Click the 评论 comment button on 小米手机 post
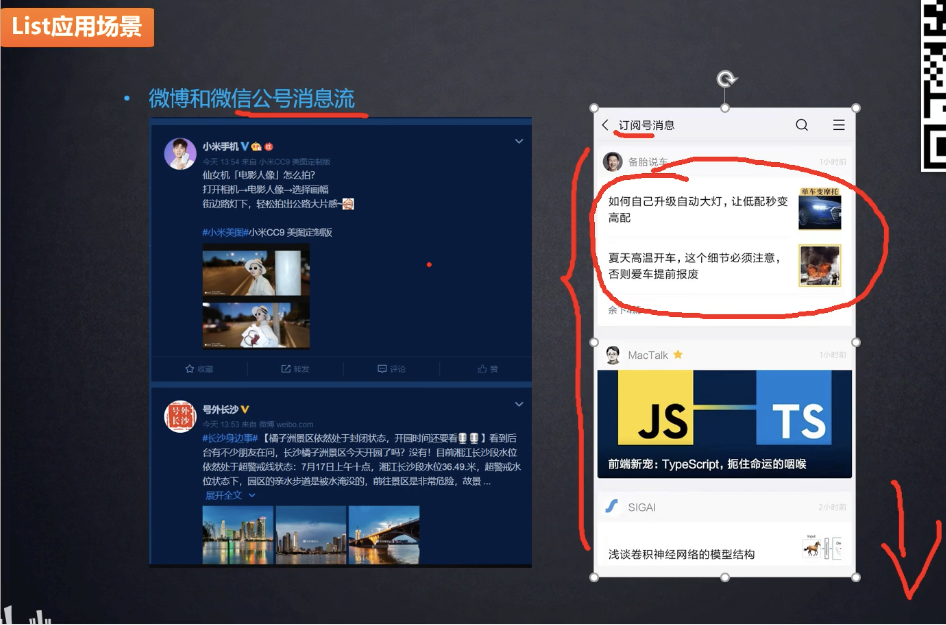946x625 pixels. pyautogui.click(x=392, y=369)
